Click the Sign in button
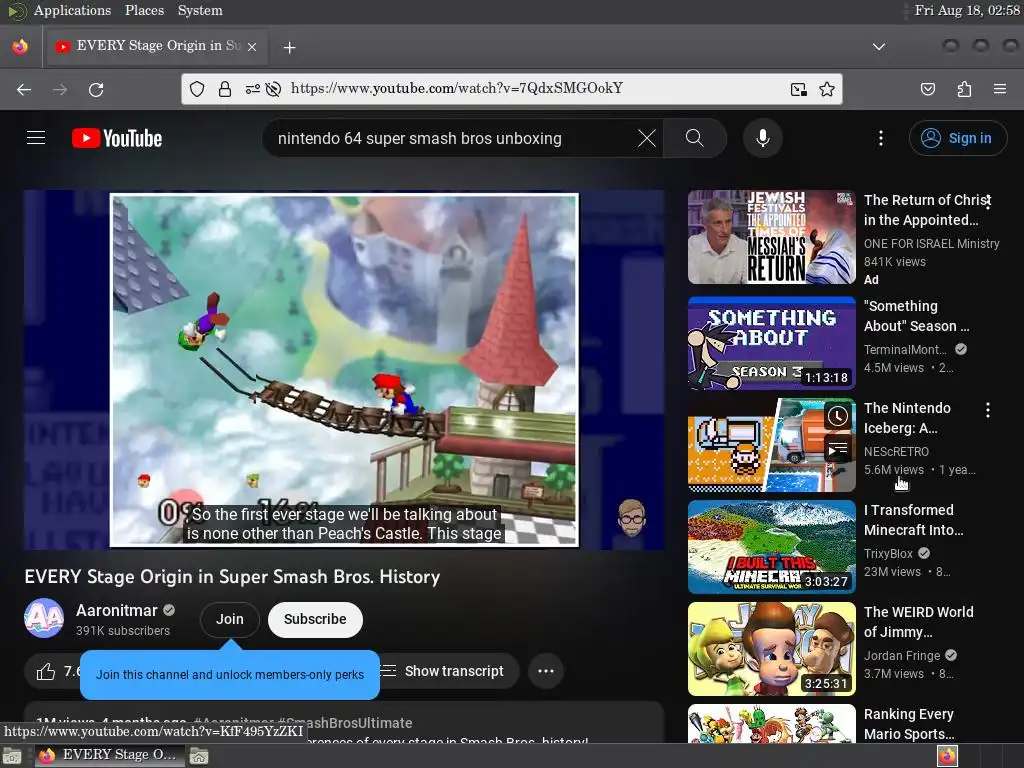 coord(957,138)
